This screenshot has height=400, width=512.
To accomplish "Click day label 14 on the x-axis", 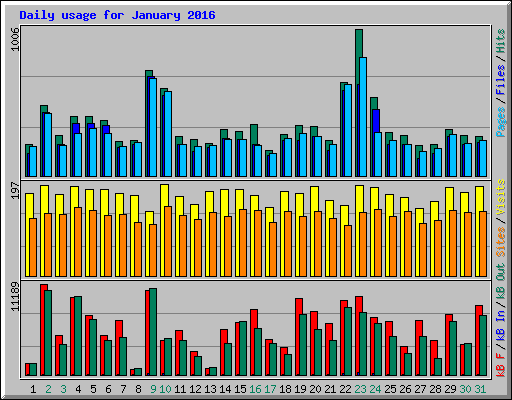I will (225, 389).
